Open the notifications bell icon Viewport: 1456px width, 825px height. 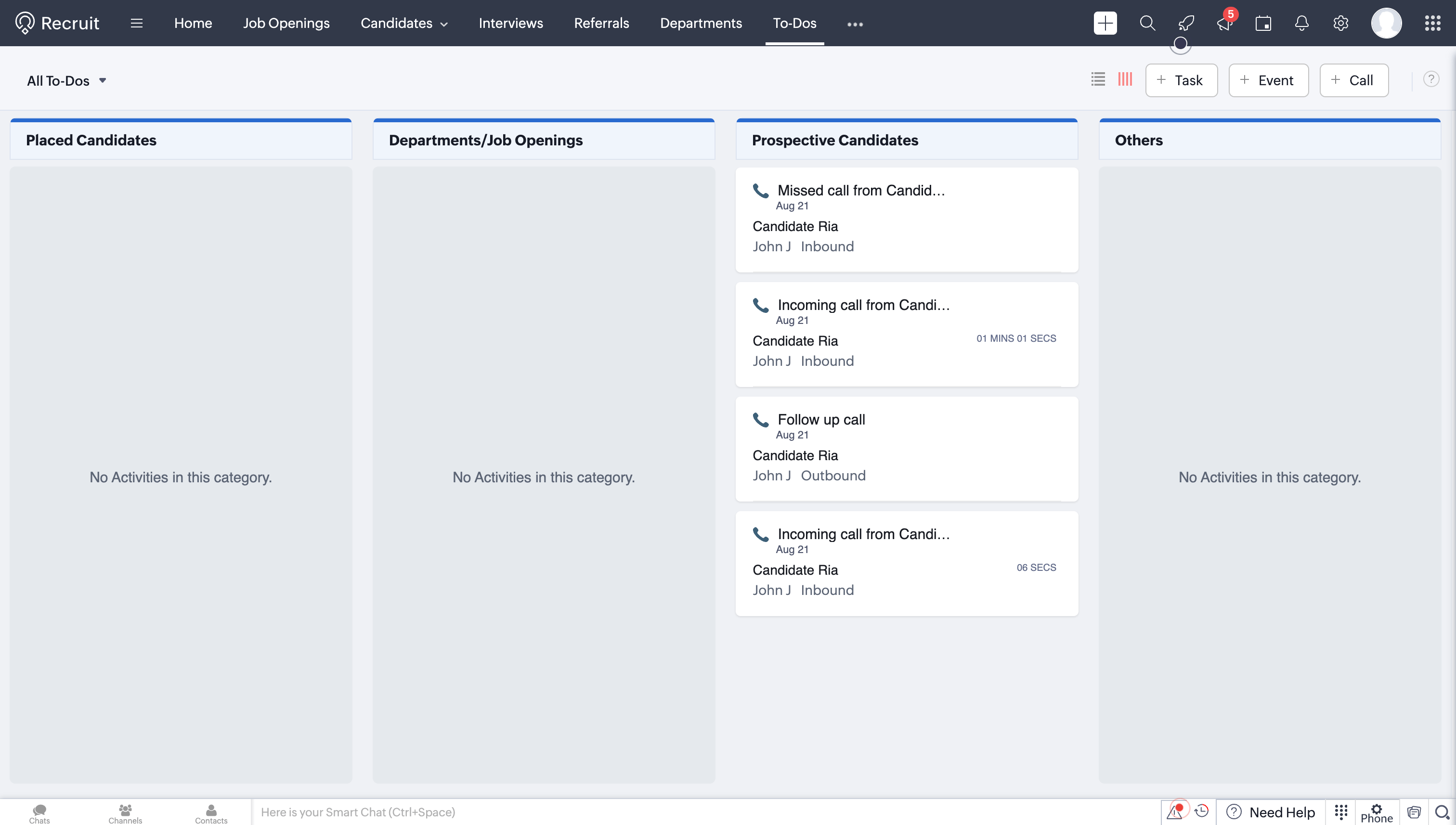[x=1301, y=23]
